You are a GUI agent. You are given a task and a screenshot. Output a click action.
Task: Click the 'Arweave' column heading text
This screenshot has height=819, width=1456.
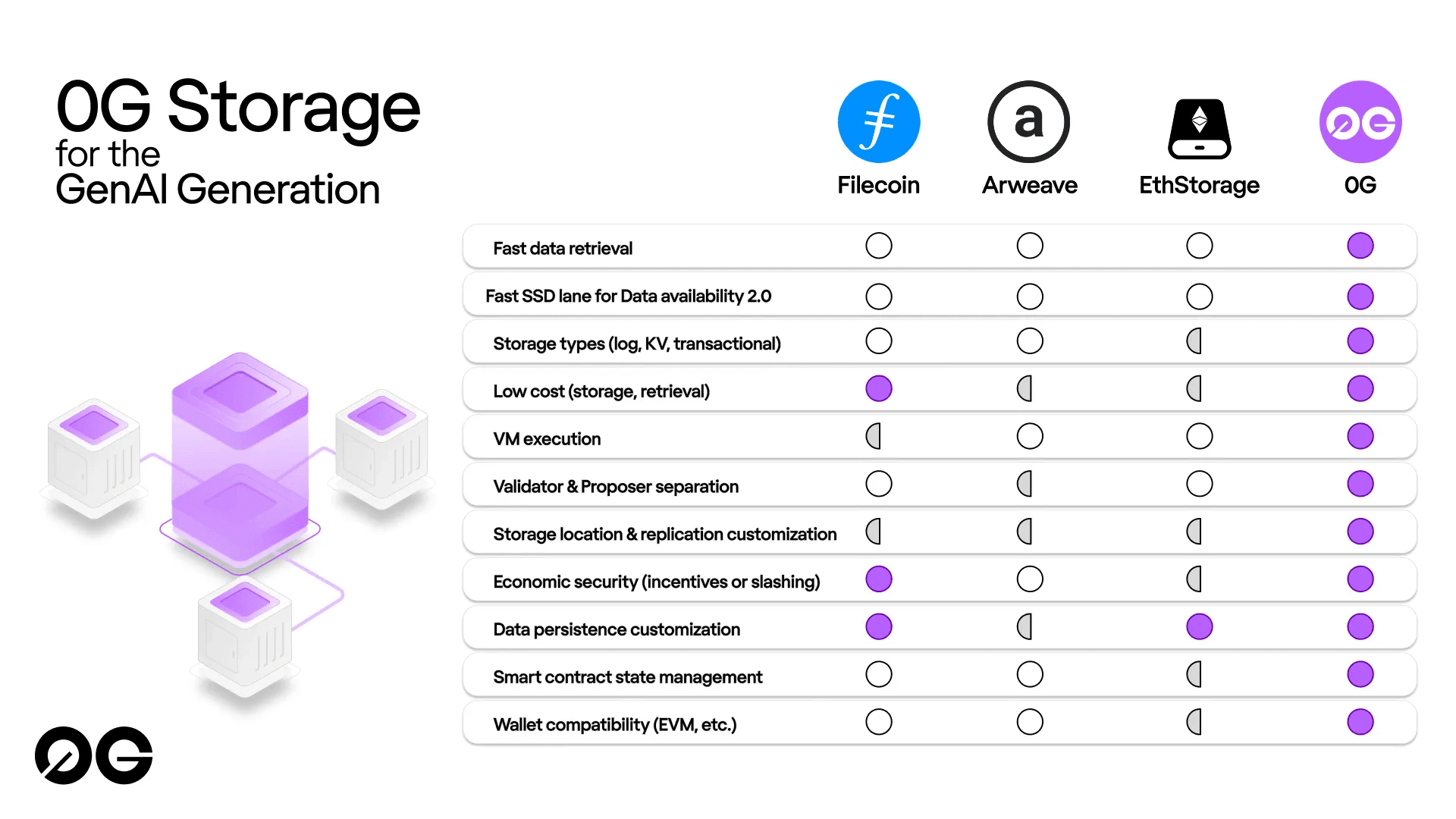[x=1030, y=185]
